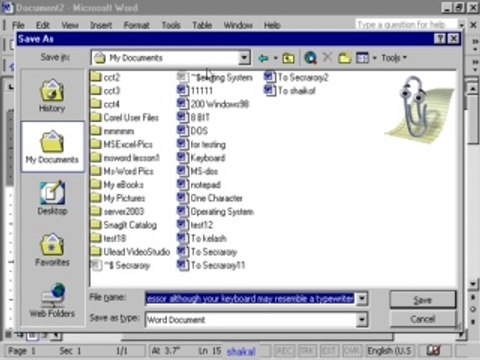Open the Tools dropdown menu
The width and height of the screenshot is (480, 360).
394,58
